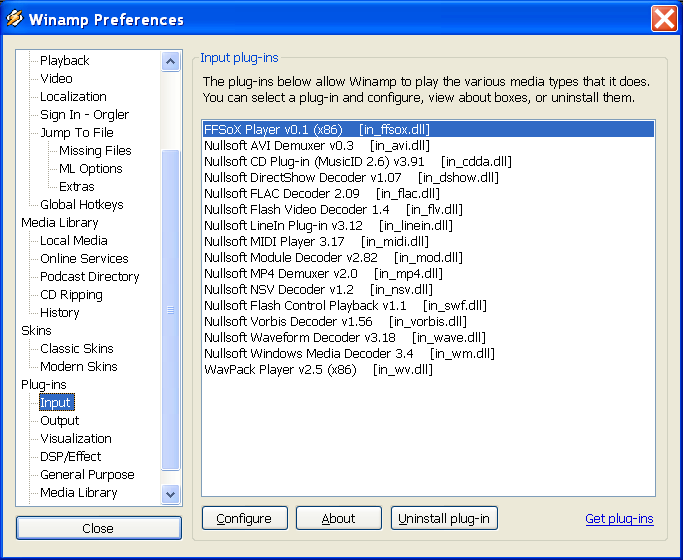Click the About button
Screen dimensions: 683x560
338,519
